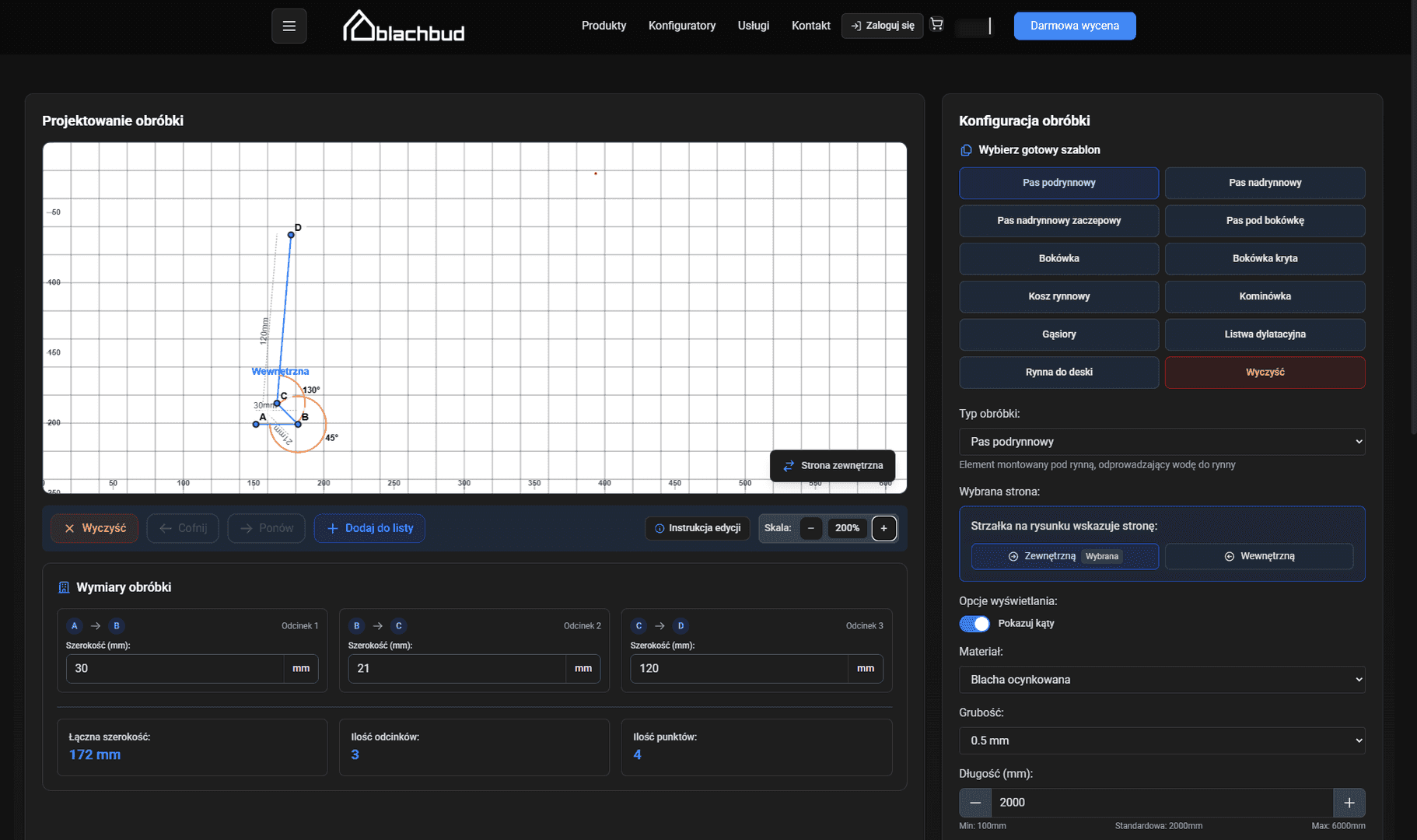Click Dodaj do listy button
The width and height of the screenshot is (1417, 840).
click(x=369, y=528)
